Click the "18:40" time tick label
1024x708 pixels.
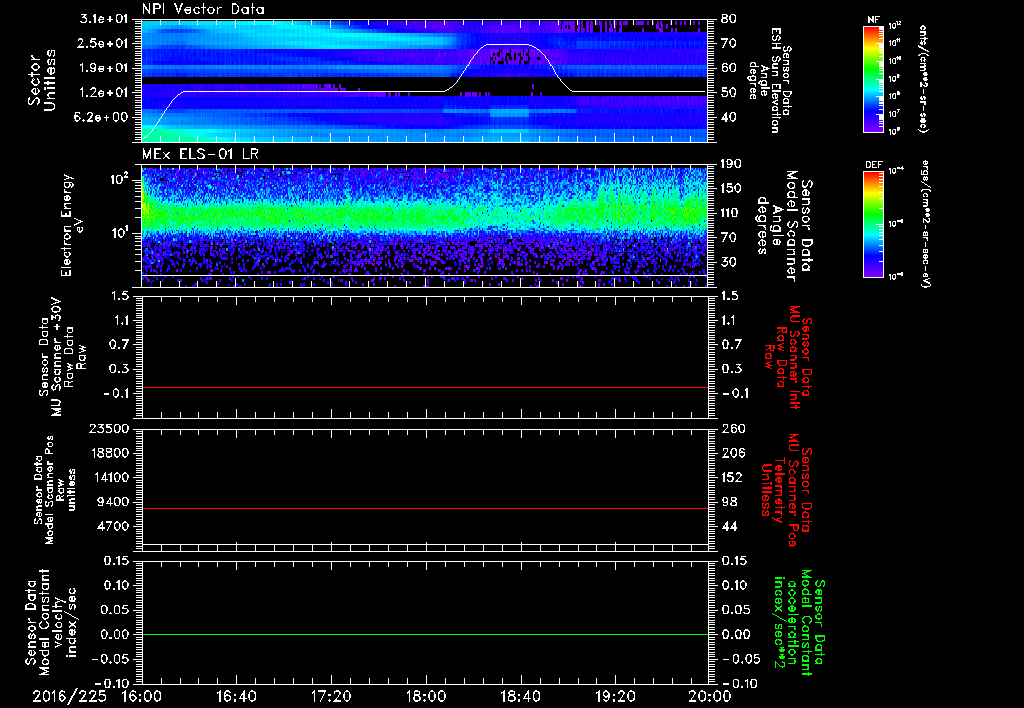point(520,696)
